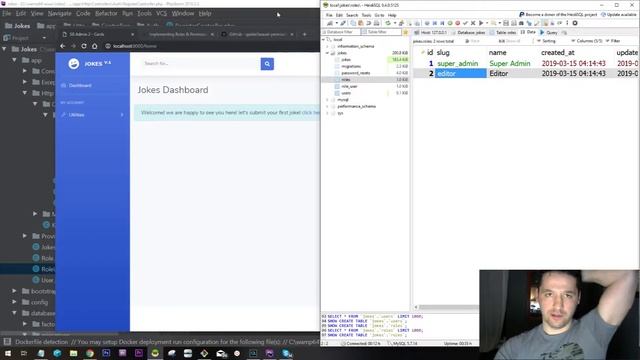Viewport: 640px width, 360px height.
Task: Open HeidiSQL Search menu
Action: [x=352, y=15]
